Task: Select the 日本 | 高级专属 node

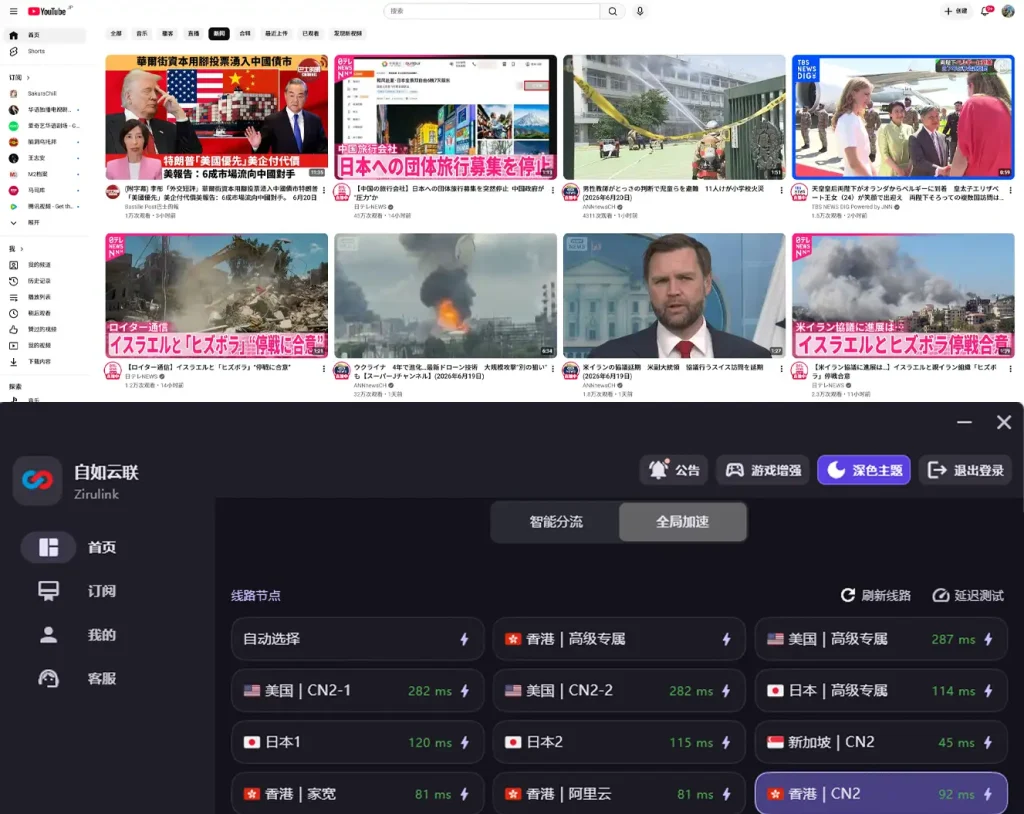Action: pyautogui.click(x=881, y=691)
